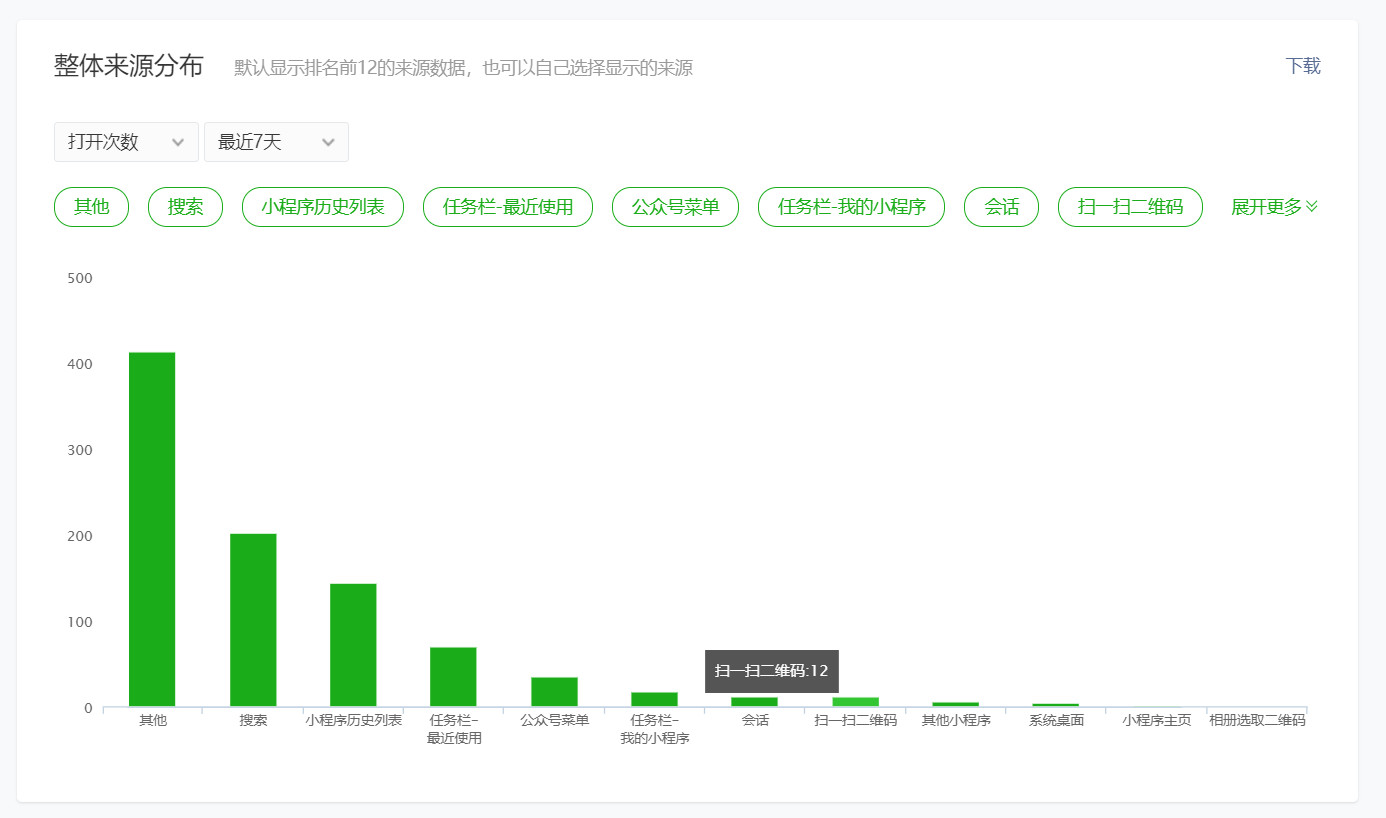1386x818 pixels.
Task: Click the 500 y-axis value
Action: click(x=80, y=278)
